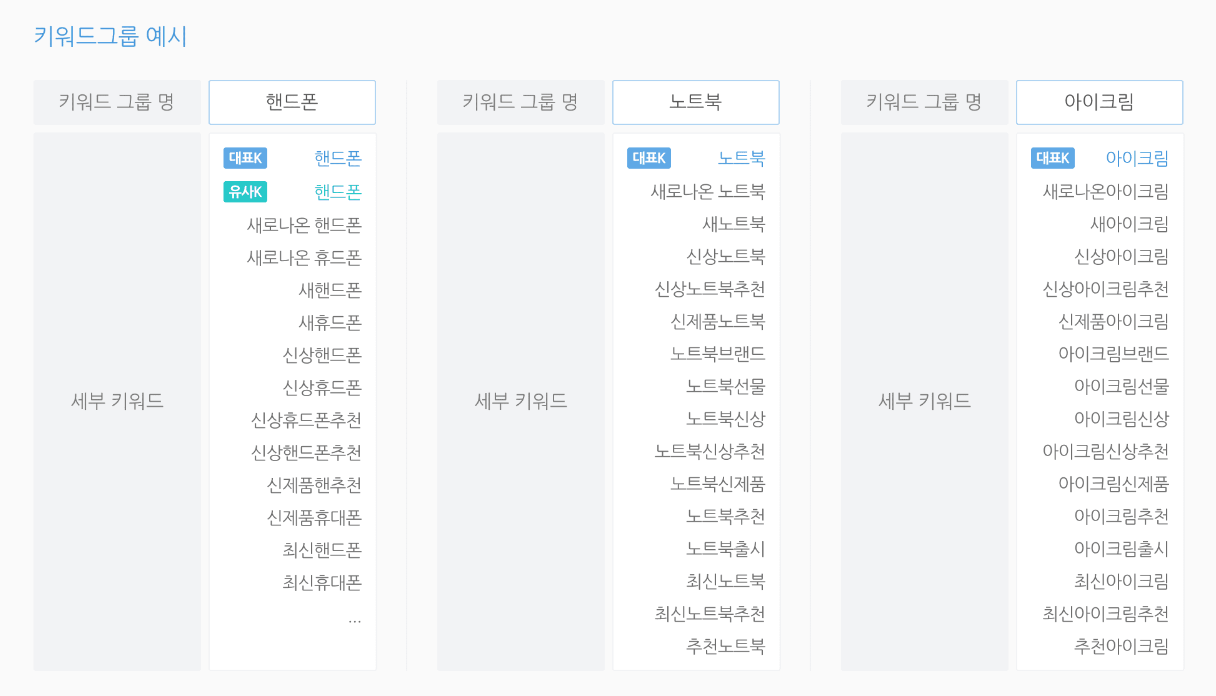1216x696 pixels.
Task: Select keyword 노트북브랜드
Action: click(718, 354)
